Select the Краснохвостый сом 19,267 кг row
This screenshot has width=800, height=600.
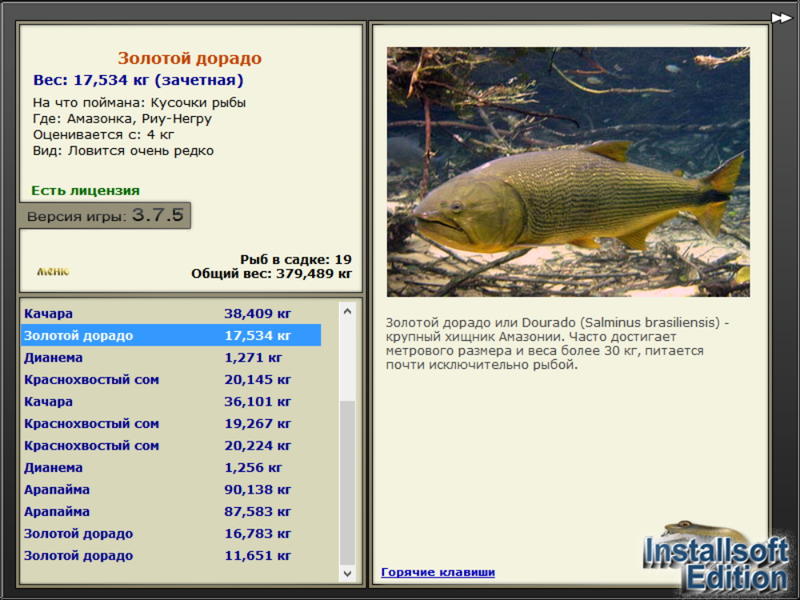tap(171, 423)
